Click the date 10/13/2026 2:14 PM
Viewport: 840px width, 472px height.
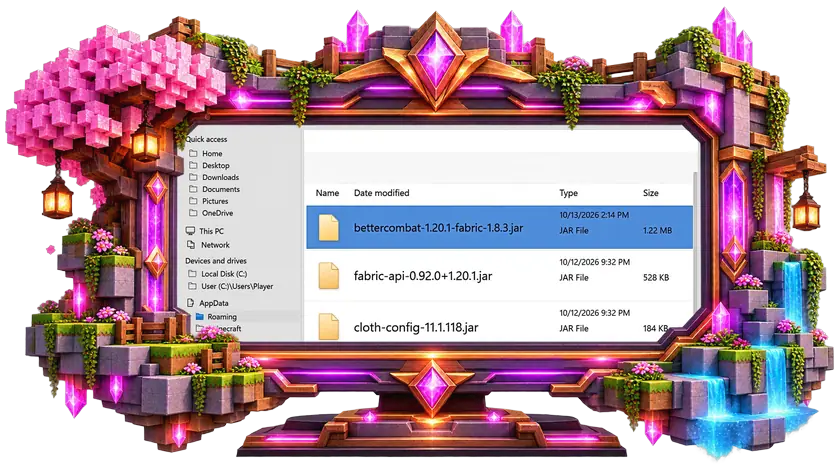[594, 215]
